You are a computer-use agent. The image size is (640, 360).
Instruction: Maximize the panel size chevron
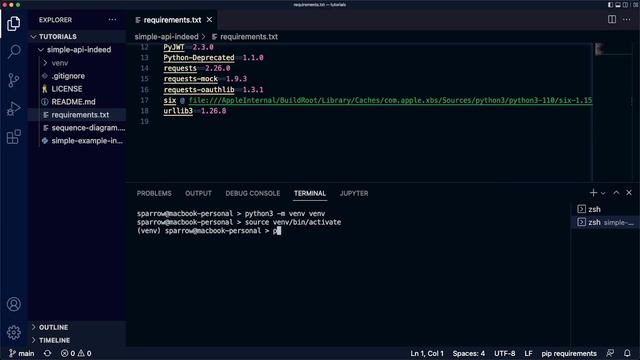[616, 193]
